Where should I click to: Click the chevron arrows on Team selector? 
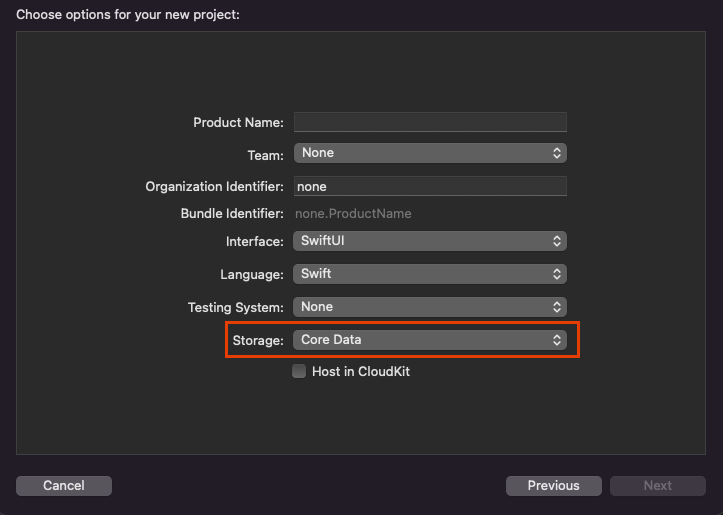pyautogui.click(x=557, y=153)
